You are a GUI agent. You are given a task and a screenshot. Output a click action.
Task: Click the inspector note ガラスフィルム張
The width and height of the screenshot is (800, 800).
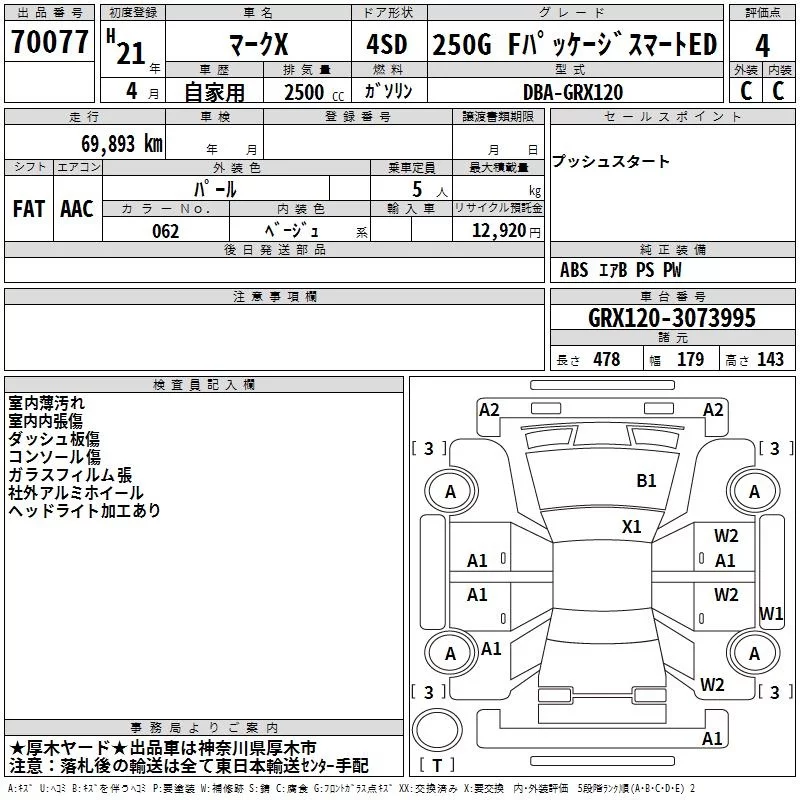pos(70,474)
